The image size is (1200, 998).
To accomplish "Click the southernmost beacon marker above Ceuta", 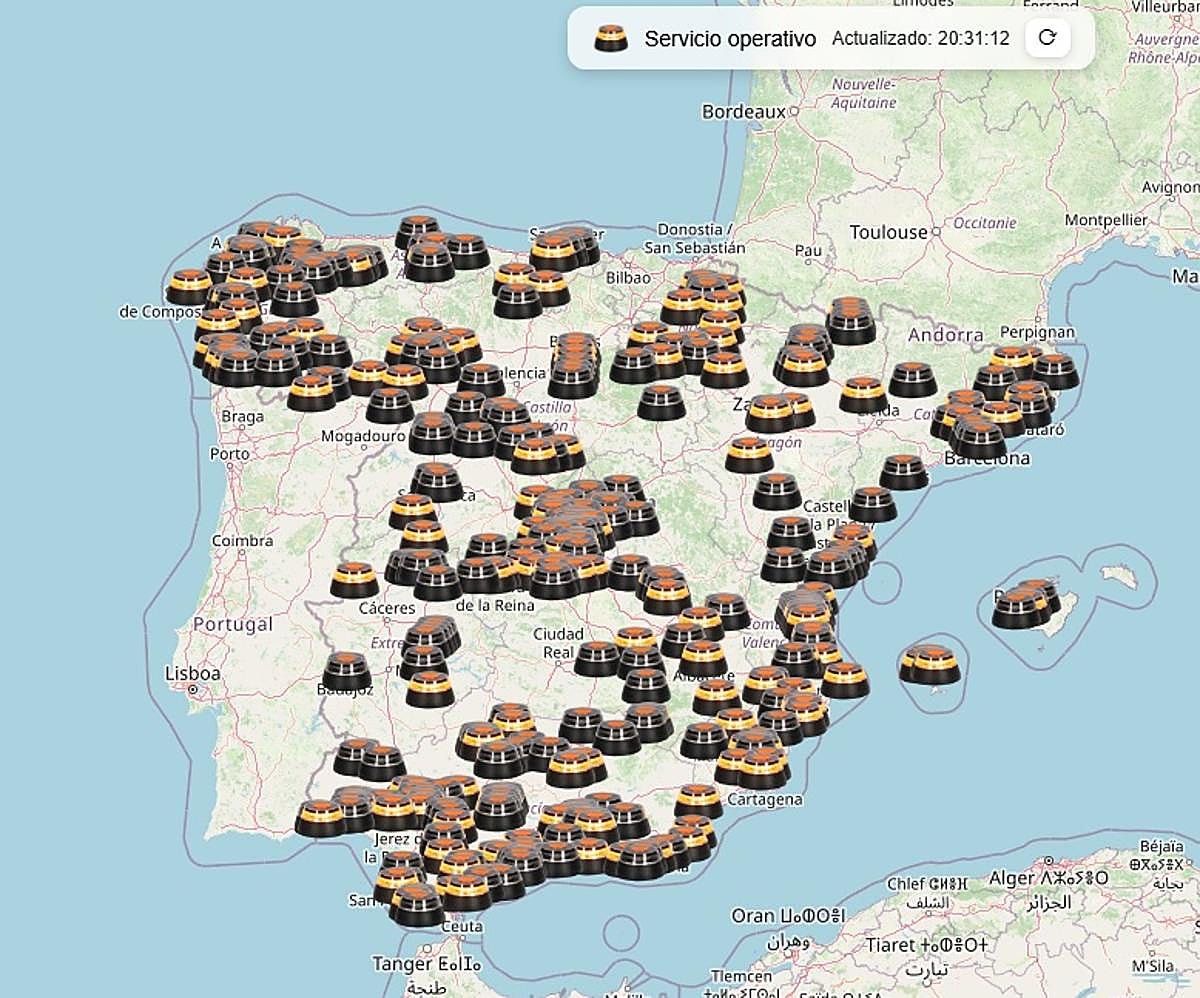I will [417, 904].
